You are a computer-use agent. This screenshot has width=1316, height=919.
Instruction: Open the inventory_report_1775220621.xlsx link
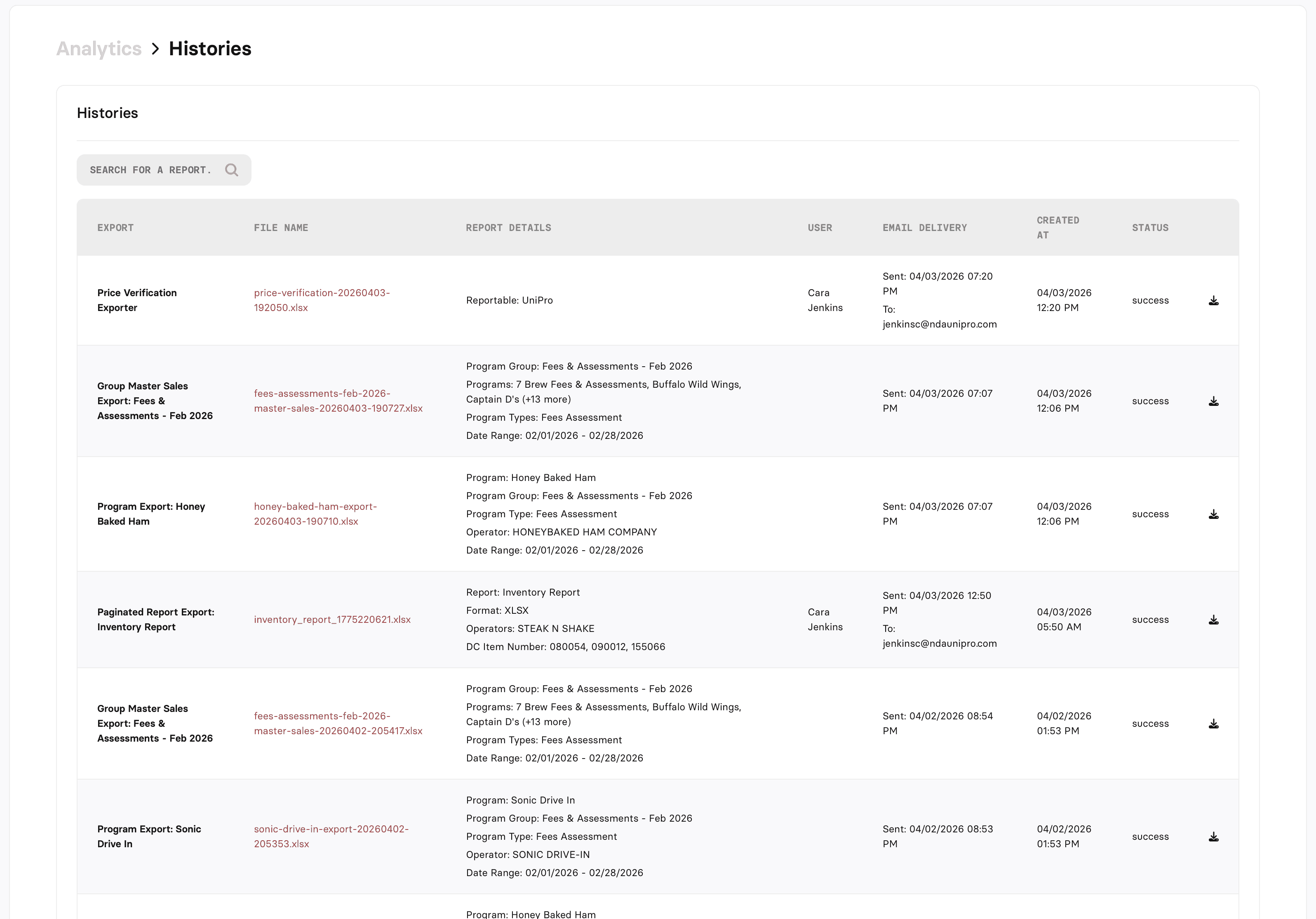pyautogui.click(x=332, y=619)
